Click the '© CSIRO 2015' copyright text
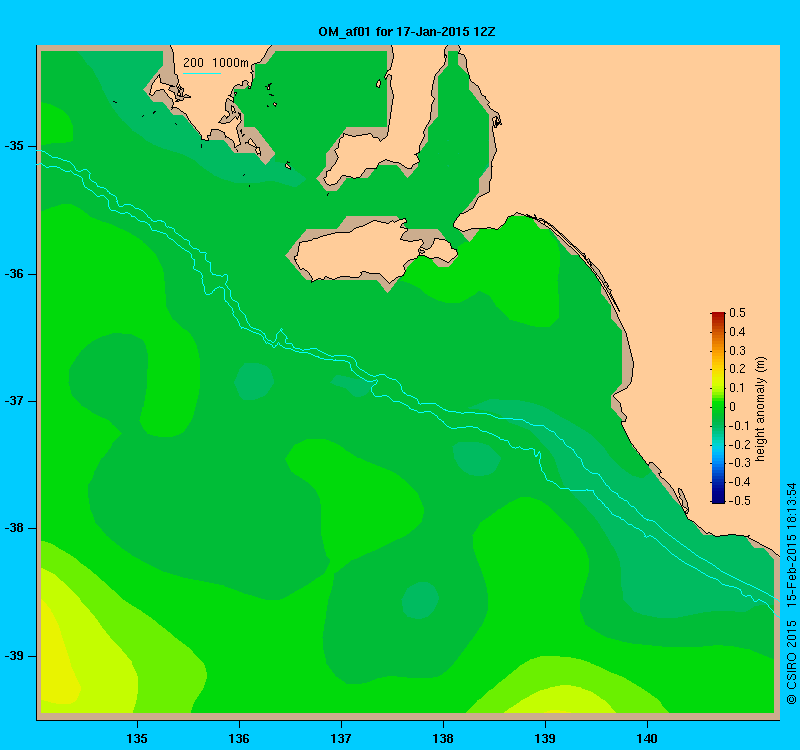This screenshot has height=750, width=800. pyautogui.click(x=792, y=662)
